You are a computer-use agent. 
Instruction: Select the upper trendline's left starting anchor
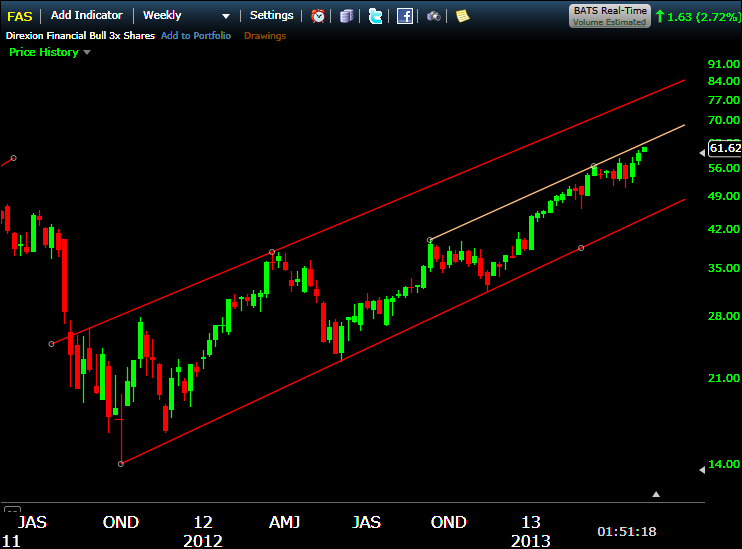point(51,344)
